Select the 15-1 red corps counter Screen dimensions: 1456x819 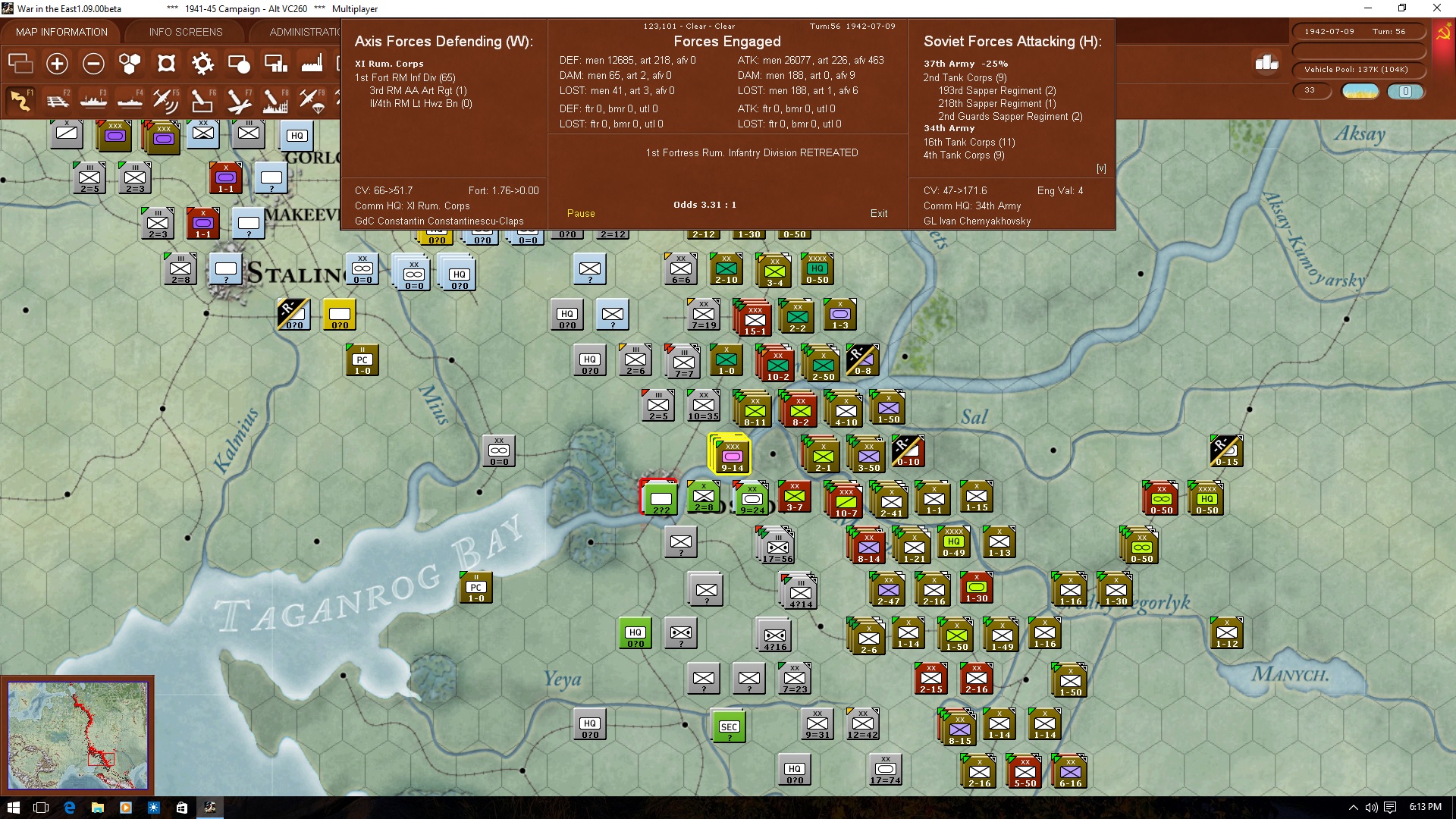(x=755, y=319)
